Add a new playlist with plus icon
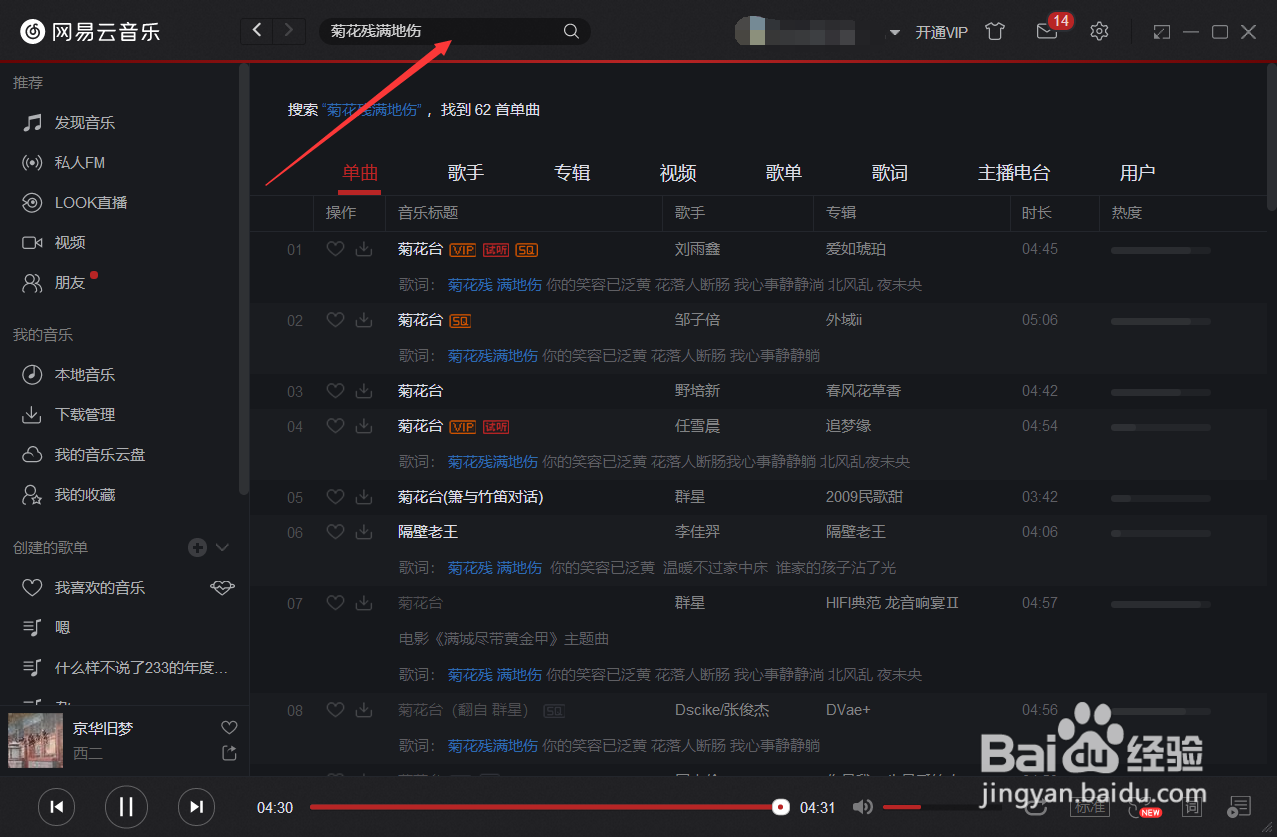Image resolution: width=1277 pixels, height=837 pixels. (x=197, y=547)
